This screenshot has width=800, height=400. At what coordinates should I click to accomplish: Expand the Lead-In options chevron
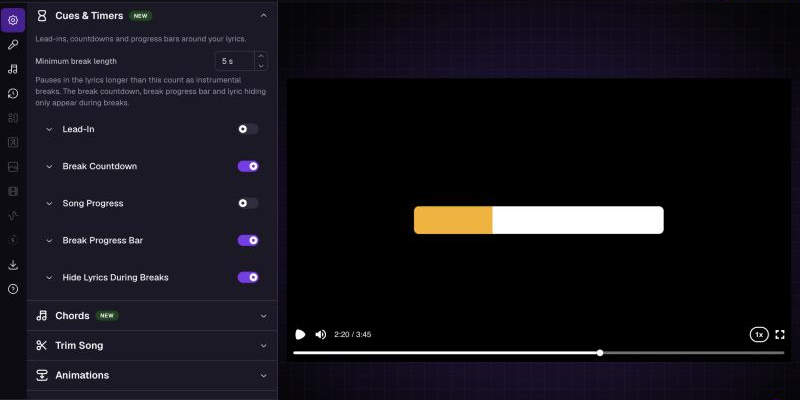[x=49, y=130]
